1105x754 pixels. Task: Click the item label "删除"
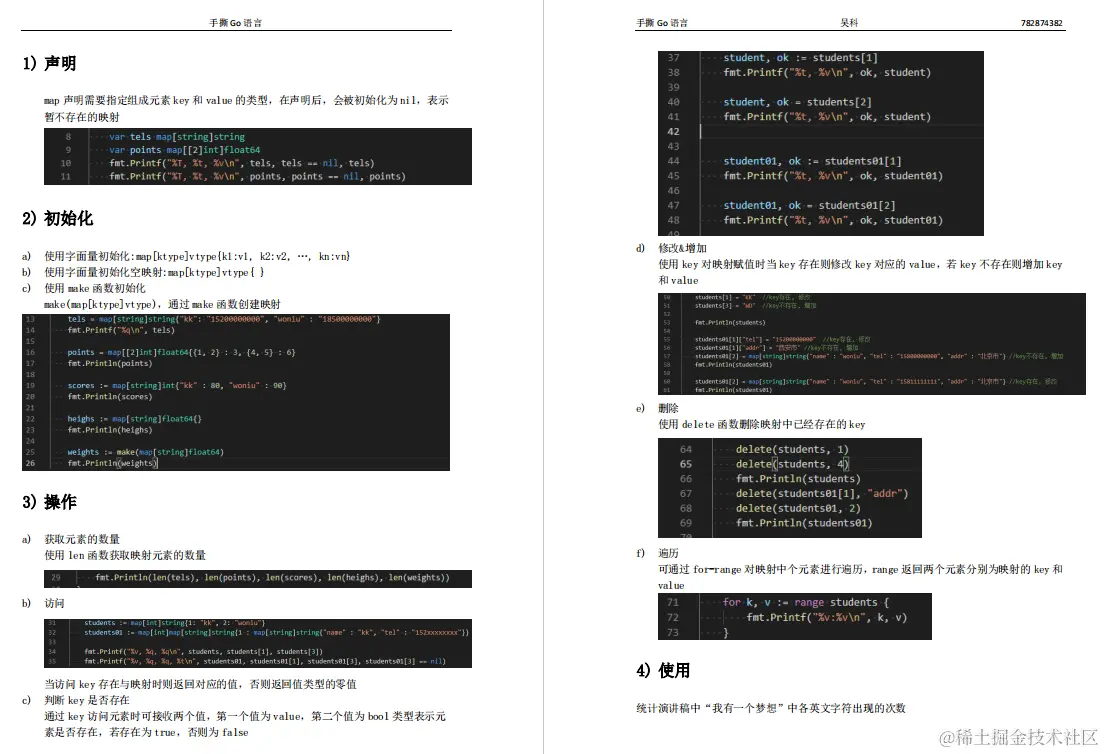pyautogui.click(x=668, y=408)
